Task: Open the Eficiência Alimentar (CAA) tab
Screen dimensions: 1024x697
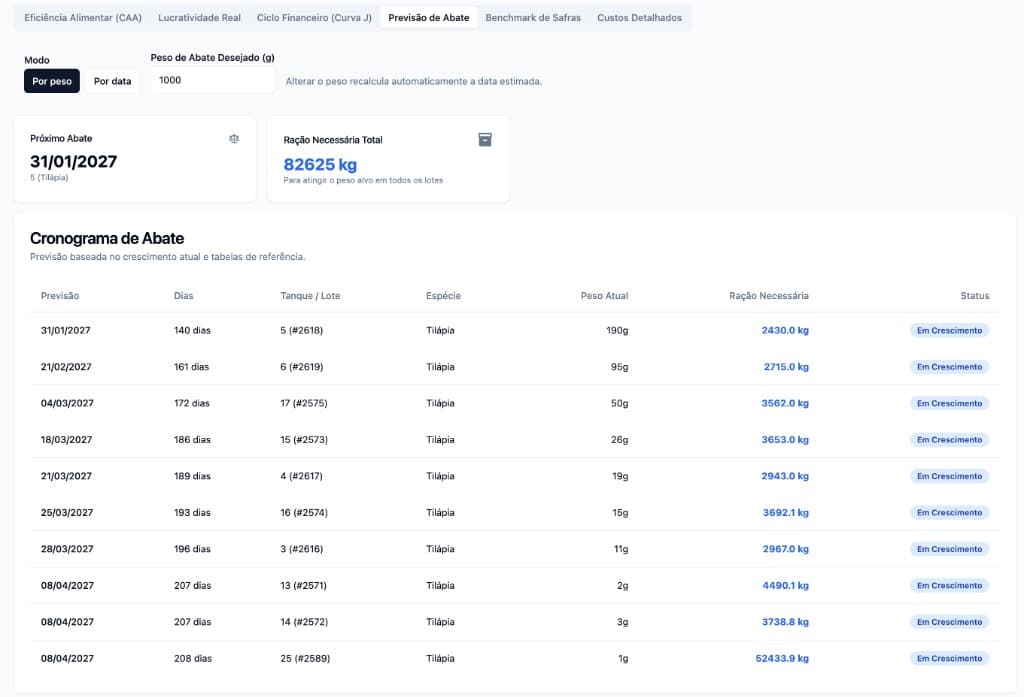Action: 83,18
